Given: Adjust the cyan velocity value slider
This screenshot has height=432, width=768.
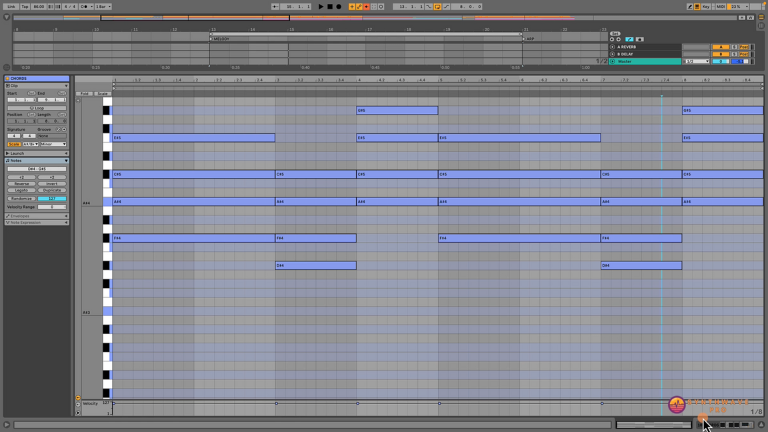Looking at the screenshot, I should (x=52, y=198).
